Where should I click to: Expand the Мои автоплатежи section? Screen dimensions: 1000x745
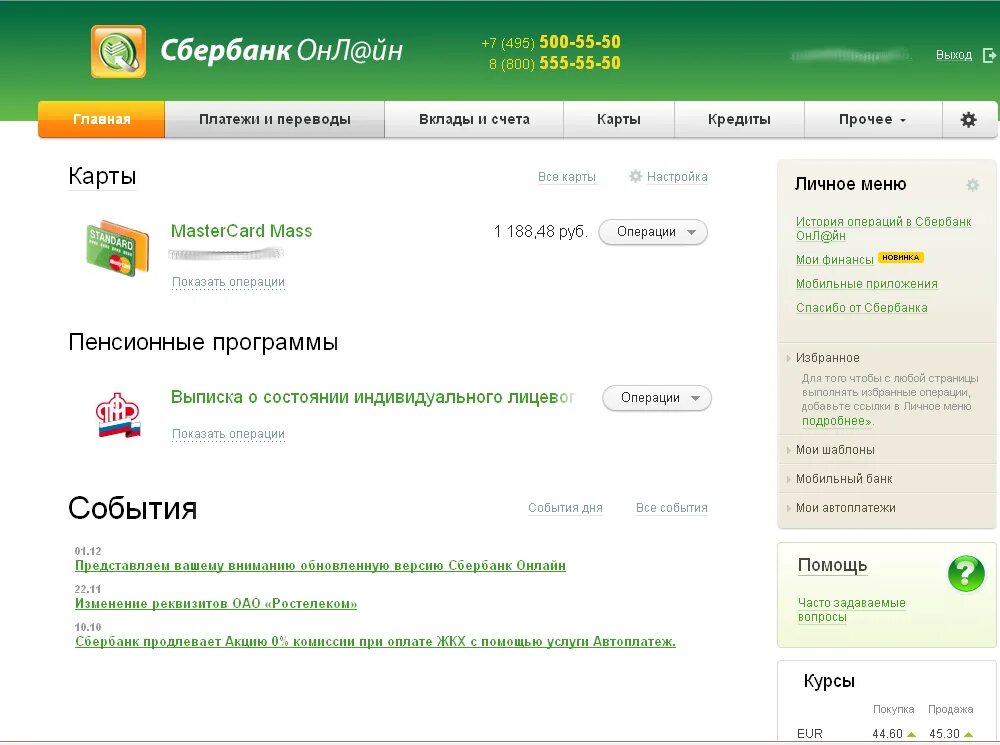(x=846, y=508)
